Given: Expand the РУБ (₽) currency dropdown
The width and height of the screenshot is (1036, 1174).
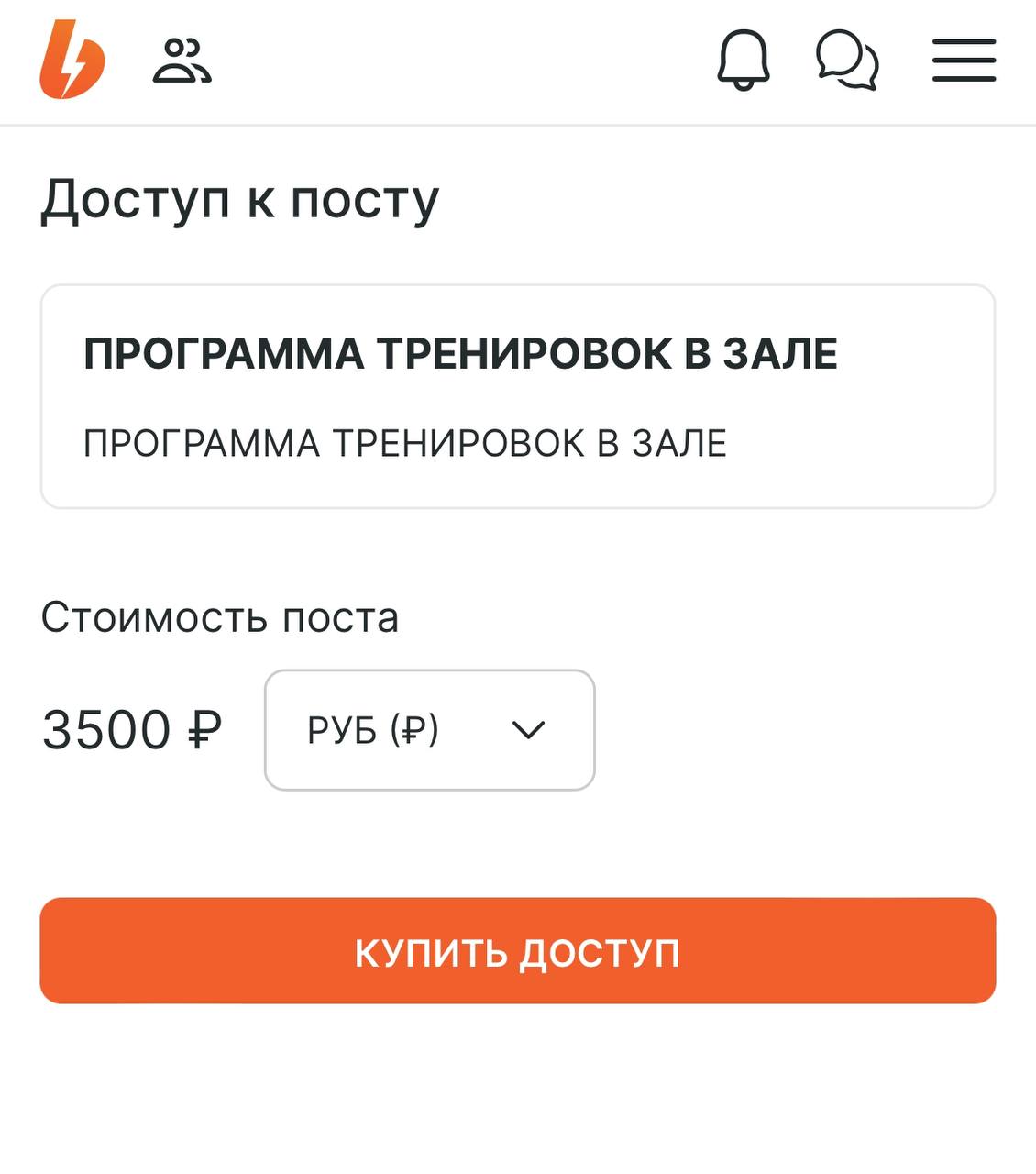Looking at the screenshot, I should pos(429,730).
